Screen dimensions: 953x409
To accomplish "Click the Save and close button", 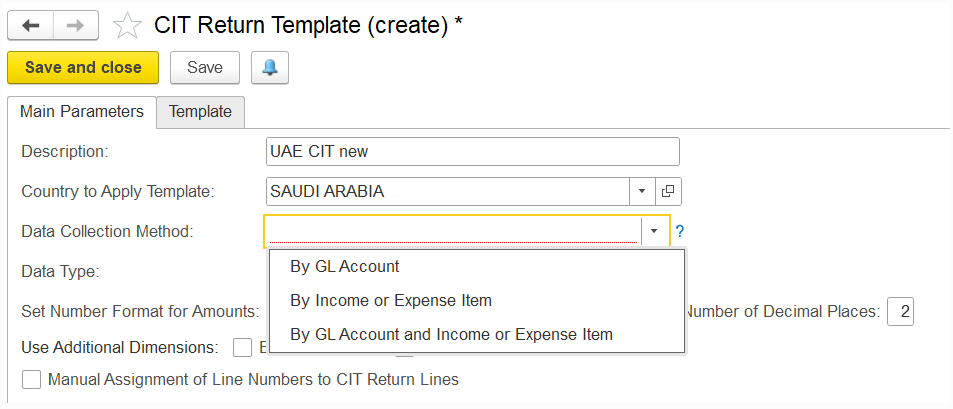I will point(83,67).
